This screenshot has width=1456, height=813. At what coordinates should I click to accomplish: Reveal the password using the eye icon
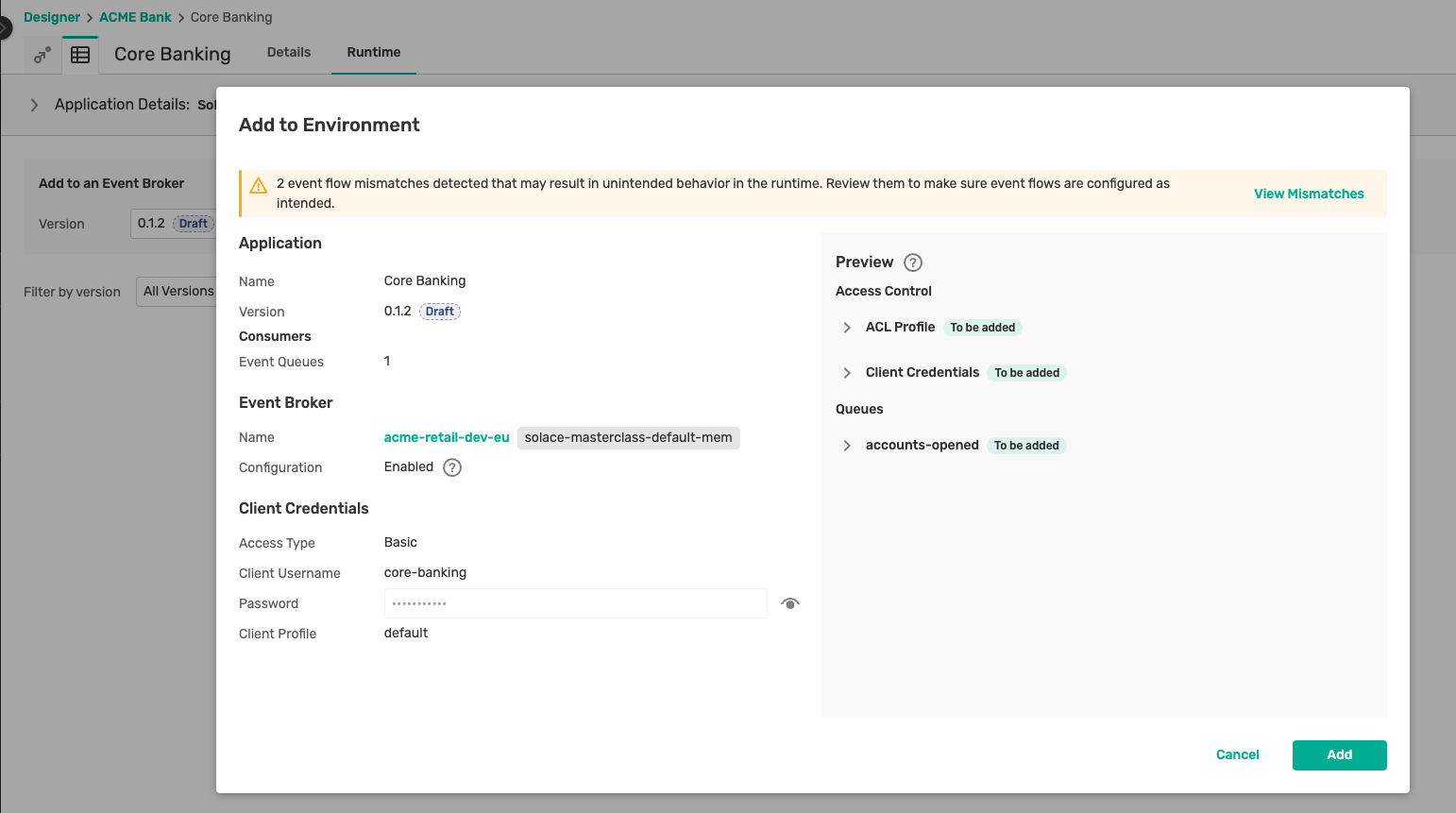click(790, 602)
